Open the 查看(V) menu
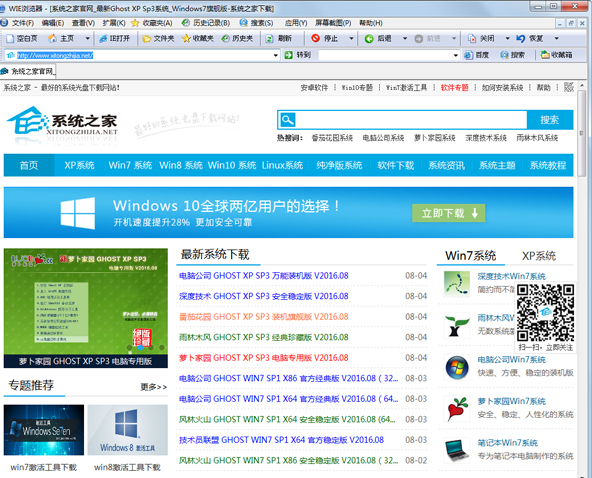Image resolution: width=592 pixels, height=478 pixels. pos(83,23)
